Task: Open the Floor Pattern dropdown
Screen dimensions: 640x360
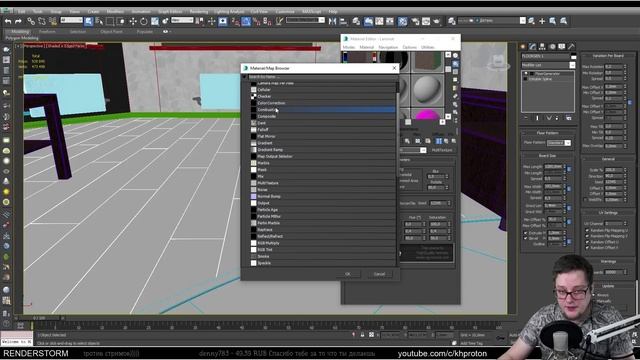Action: (x=559, y=143)
